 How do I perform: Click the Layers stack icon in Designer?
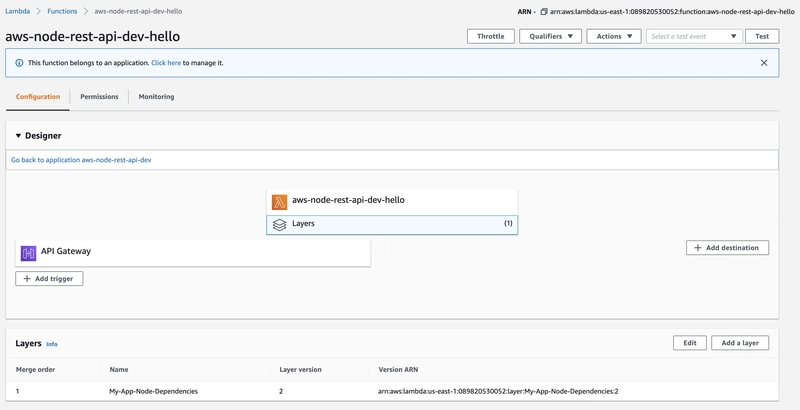[x=279, y=225]
